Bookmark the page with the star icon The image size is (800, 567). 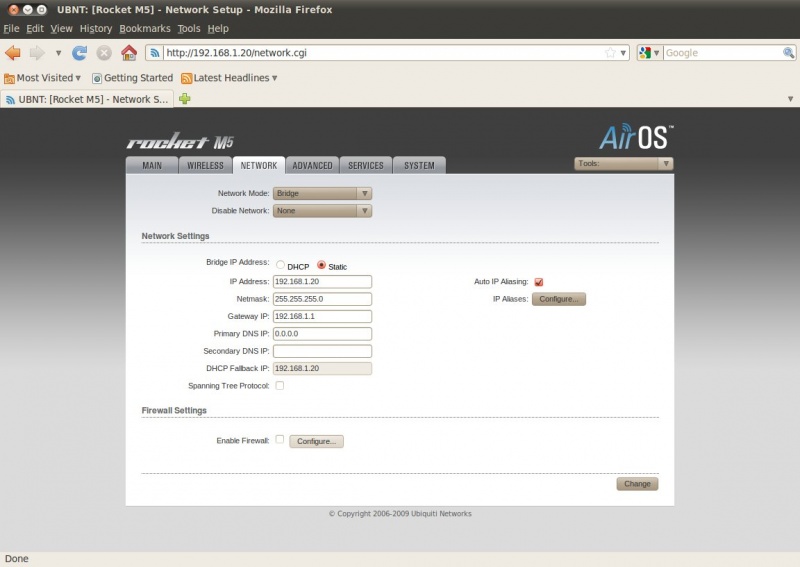610,53
